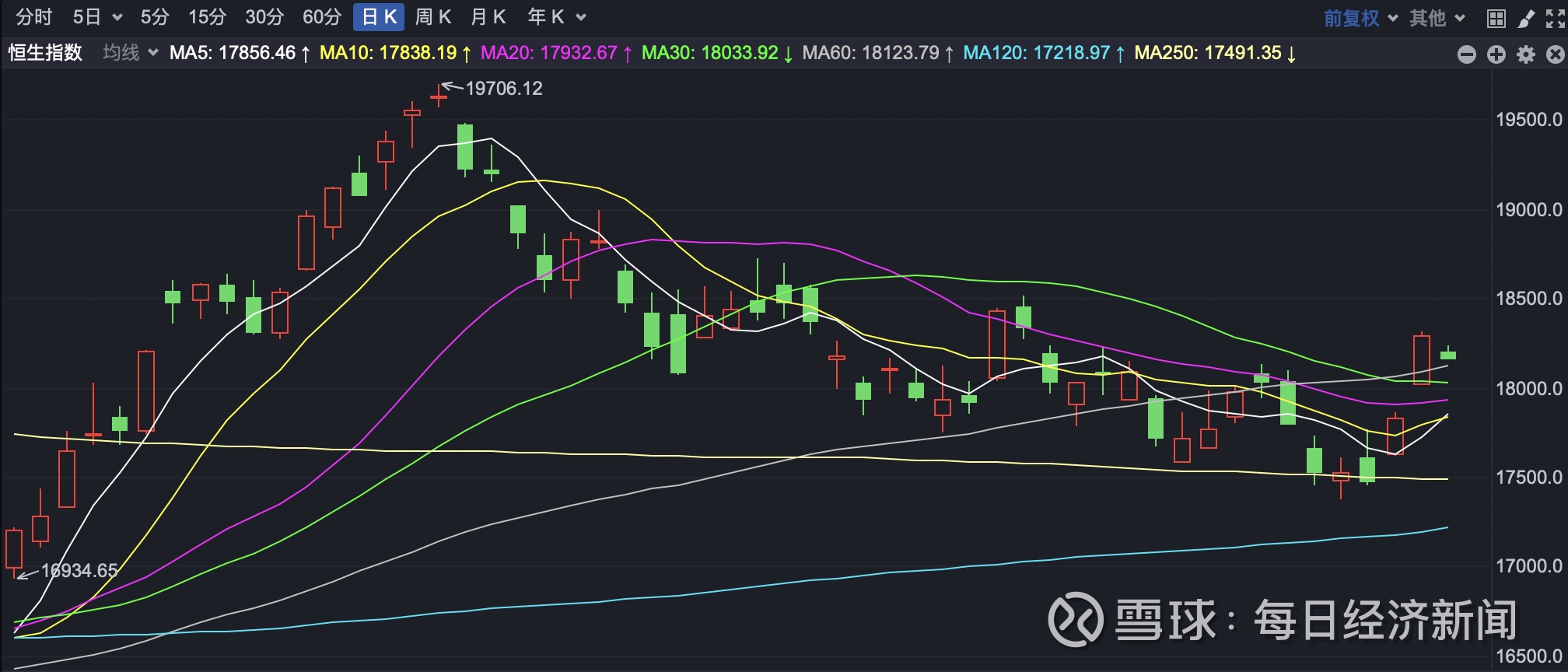Screen dimensions: 1568x672
Task: Click the minus zoom-out icon
Action: tap(1467, 54)
